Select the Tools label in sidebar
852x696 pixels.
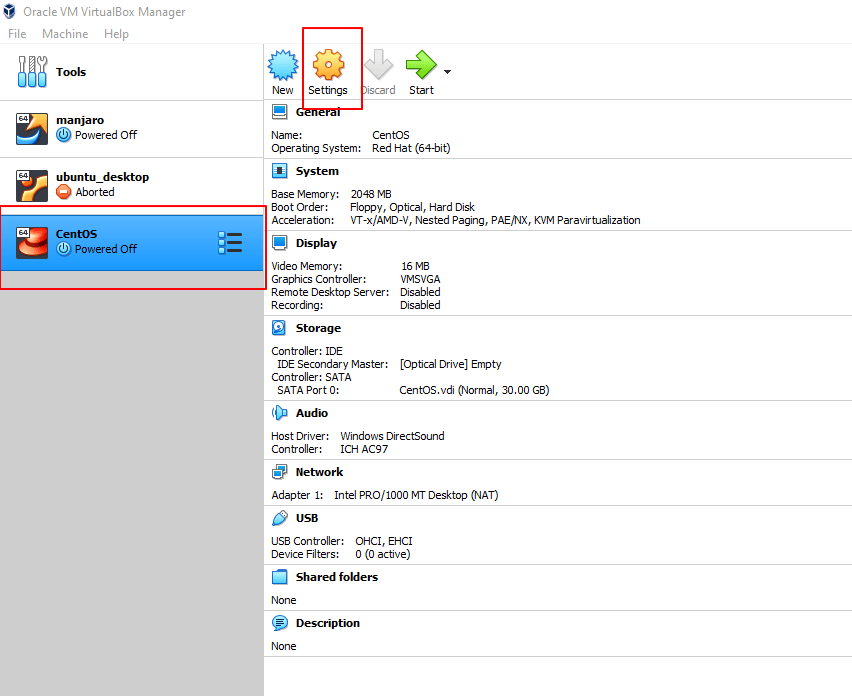(x=71, y=72)
